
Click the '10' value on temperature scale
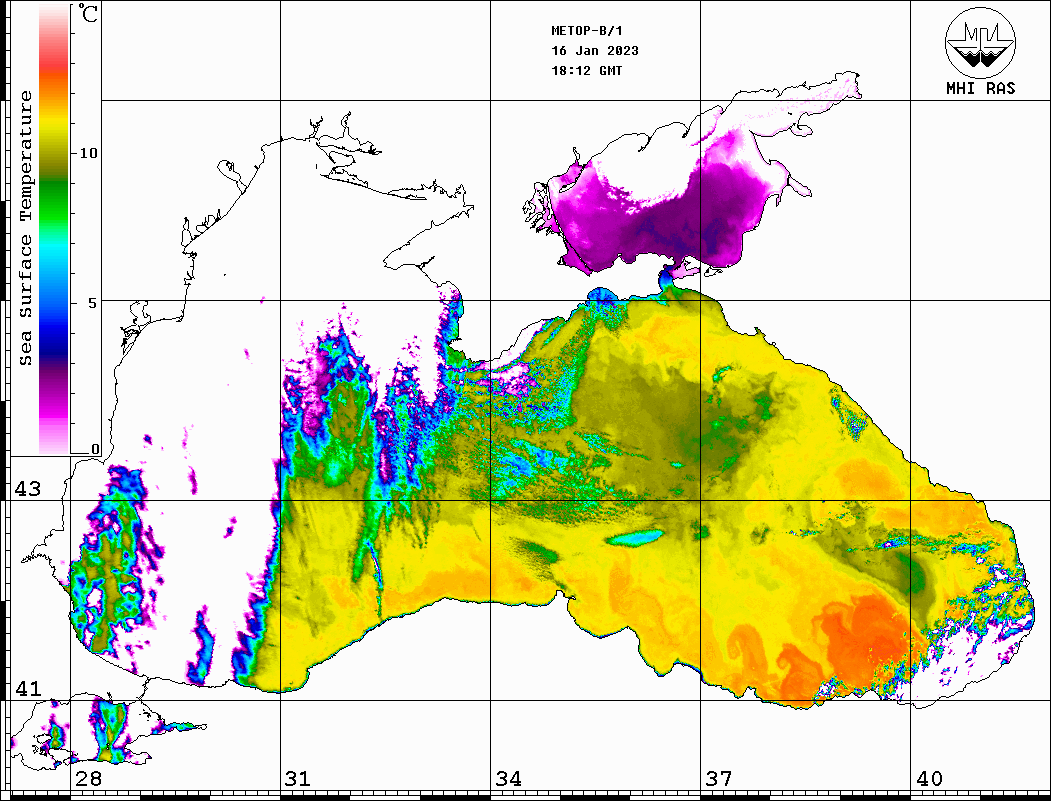pyautogui.click(x=88, y=153)
